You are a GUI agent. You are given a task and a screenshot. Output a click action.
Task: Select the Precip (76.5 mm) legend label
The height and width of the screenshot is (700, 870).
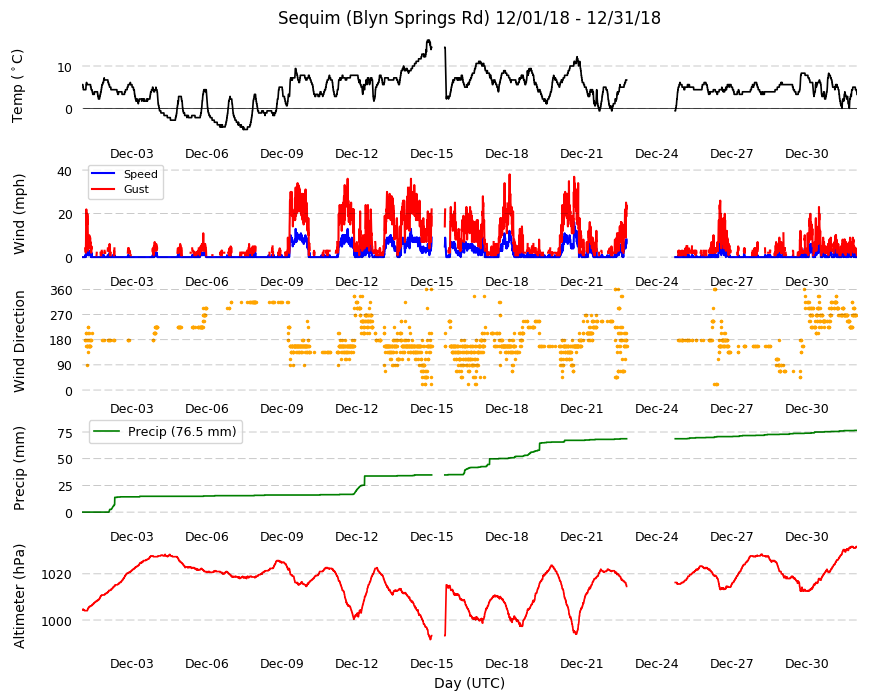click(182, 432)
